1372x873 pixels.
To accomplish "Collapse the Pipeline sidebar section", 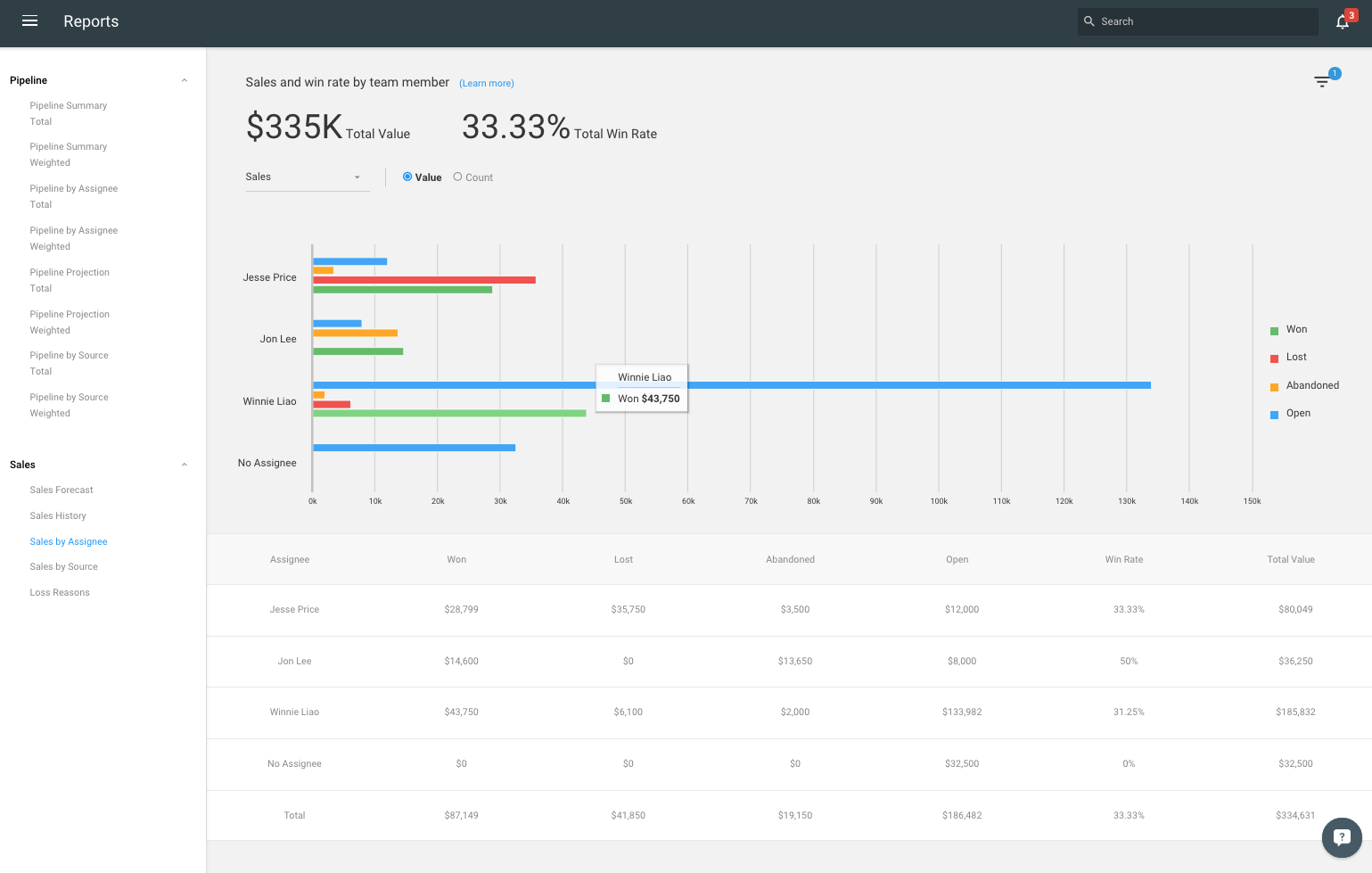I will pos(185,80).
